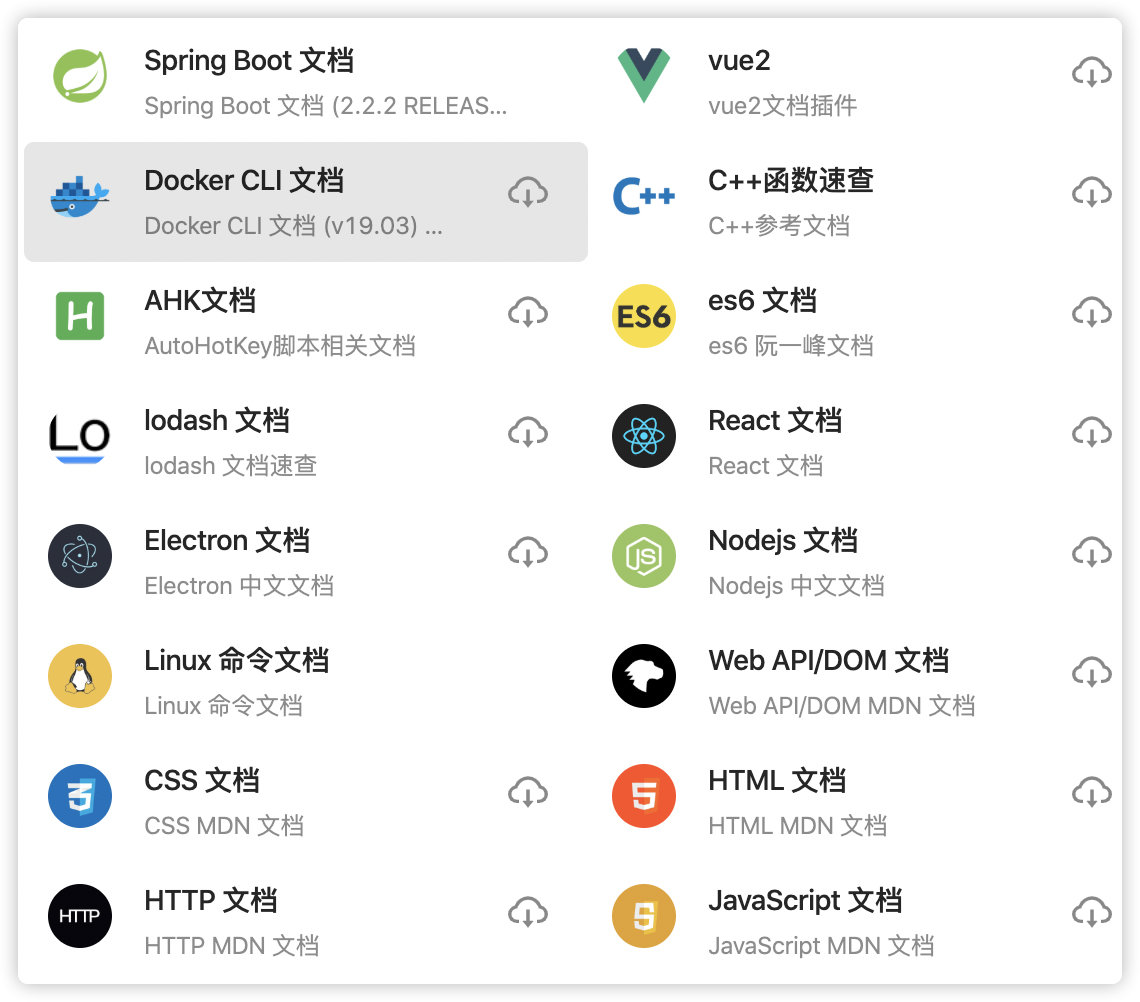Click description 'es6 阮一峰文档'
The width and height of the screenshot is (1140, 1002).
tap(790, 345)
